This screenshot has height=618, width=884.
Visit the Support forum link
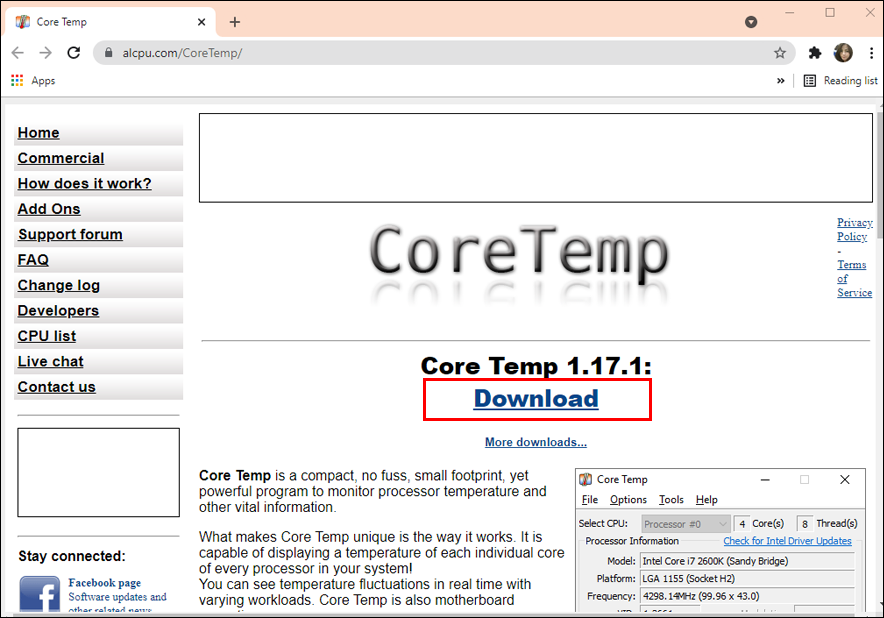click(70, 234)
